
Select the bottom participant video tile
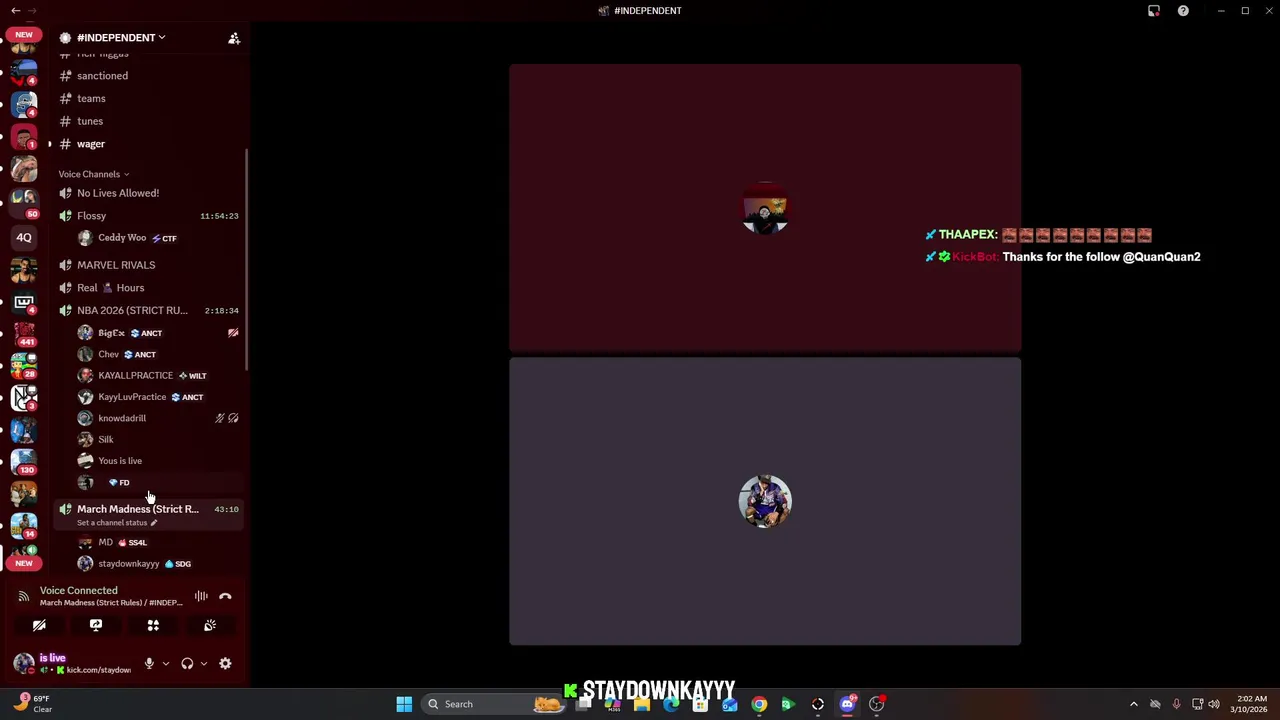tap(765, 501)
